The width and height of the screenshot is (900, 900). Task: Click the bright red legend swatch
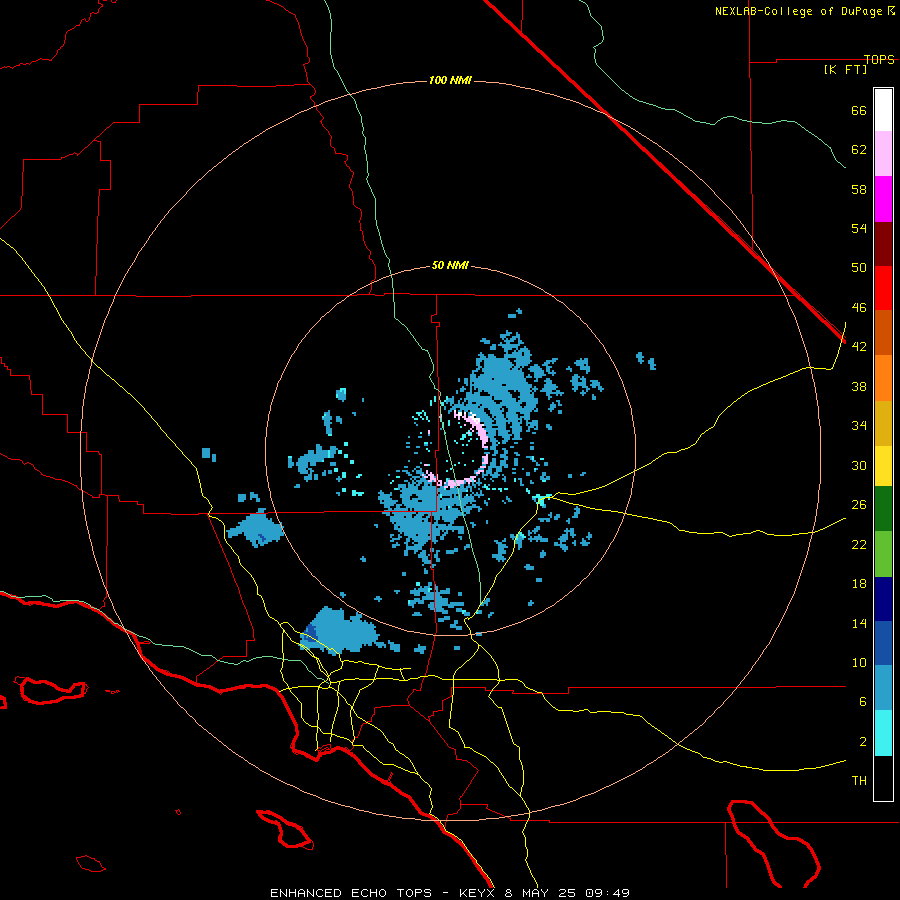(883, 288)
